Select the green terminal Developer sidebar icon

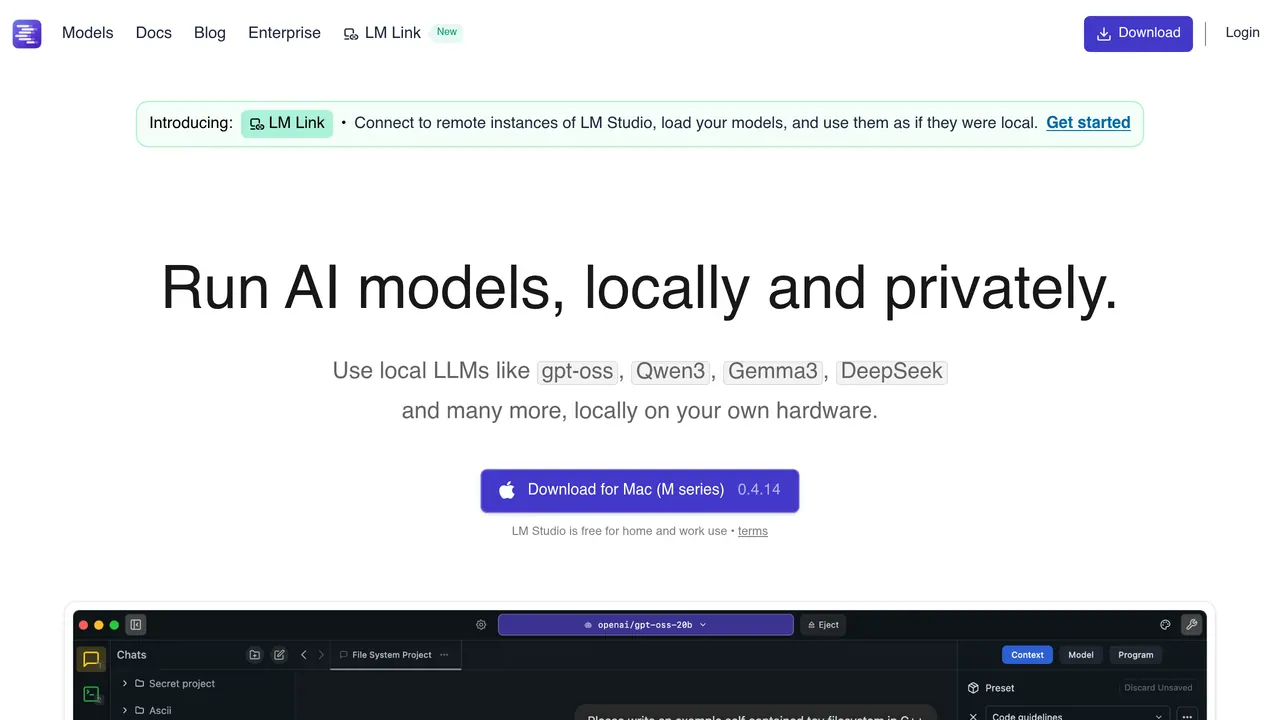pos(91,693)
